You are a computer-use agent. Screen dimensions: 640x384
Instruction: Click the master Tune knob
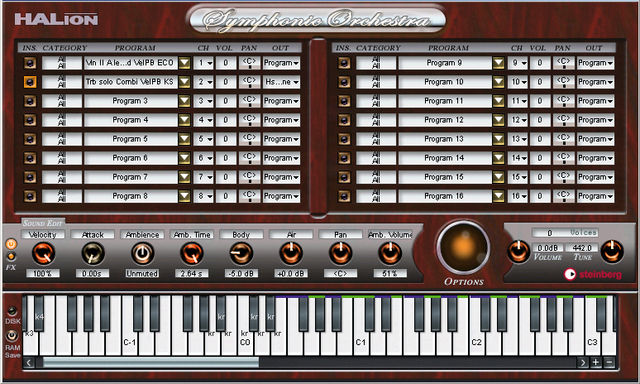(x=612, y=251)
